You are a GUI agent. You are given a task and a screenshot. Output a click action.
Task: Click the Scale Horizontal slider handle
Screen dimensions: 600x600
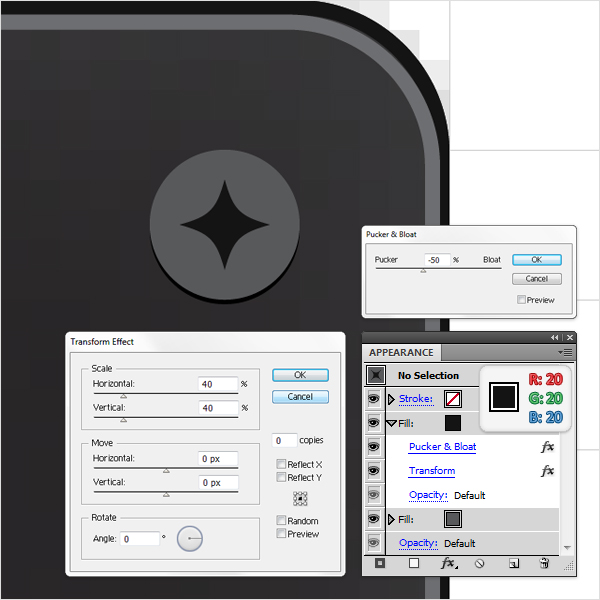click(123, 396)
